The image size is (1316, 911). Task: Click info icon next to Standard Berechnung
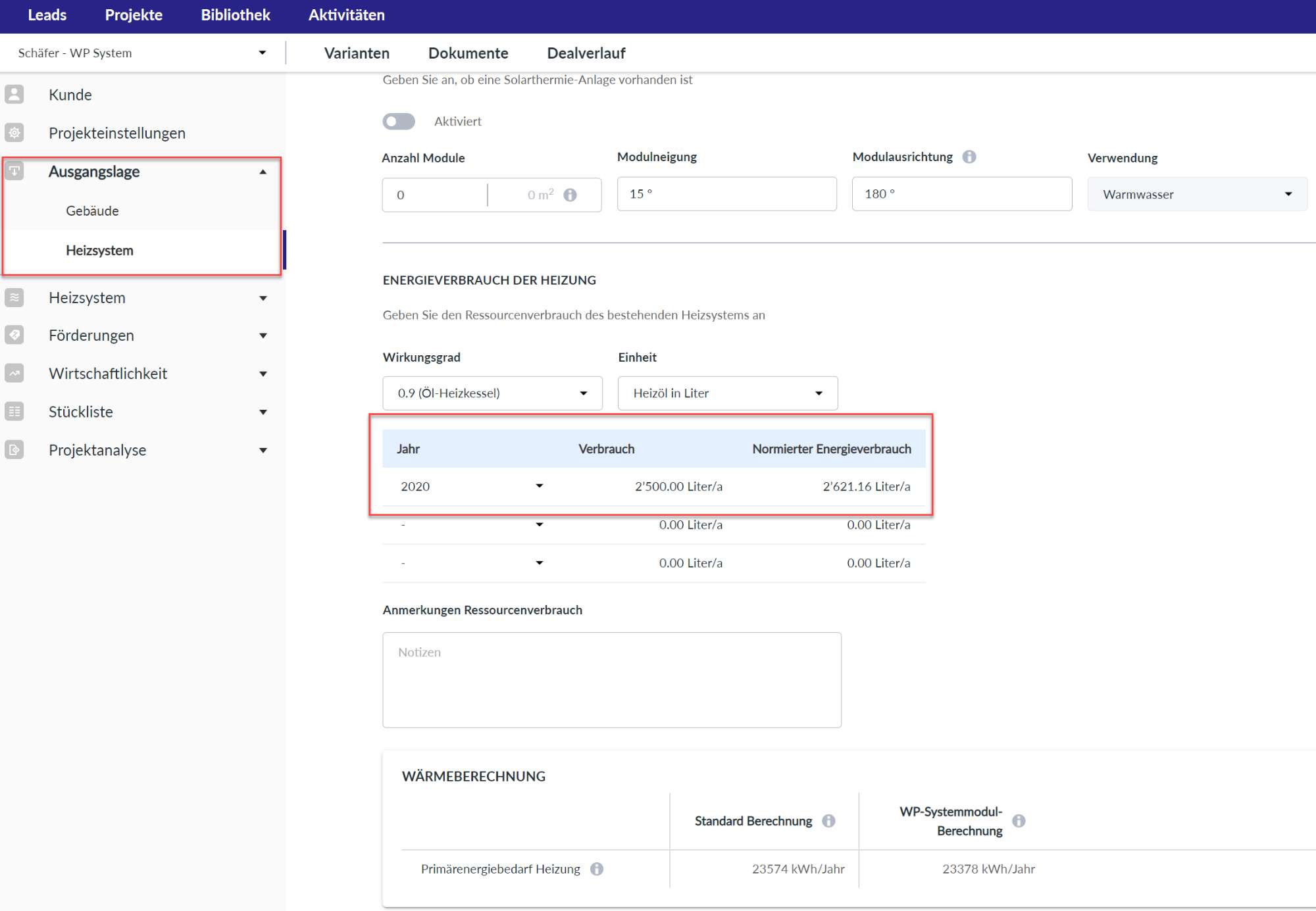(828, 821)
